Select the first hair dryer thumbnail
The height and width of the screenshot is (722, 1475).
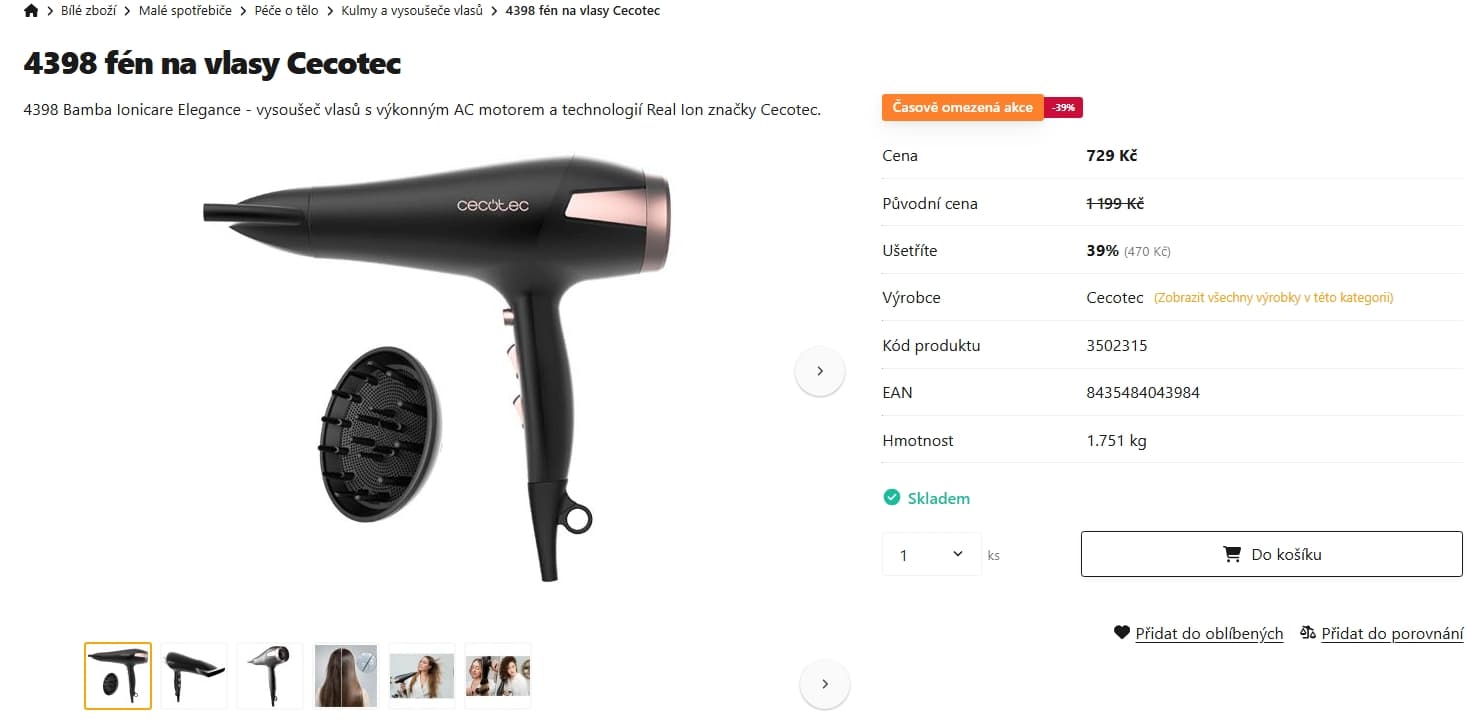(118, 676)
